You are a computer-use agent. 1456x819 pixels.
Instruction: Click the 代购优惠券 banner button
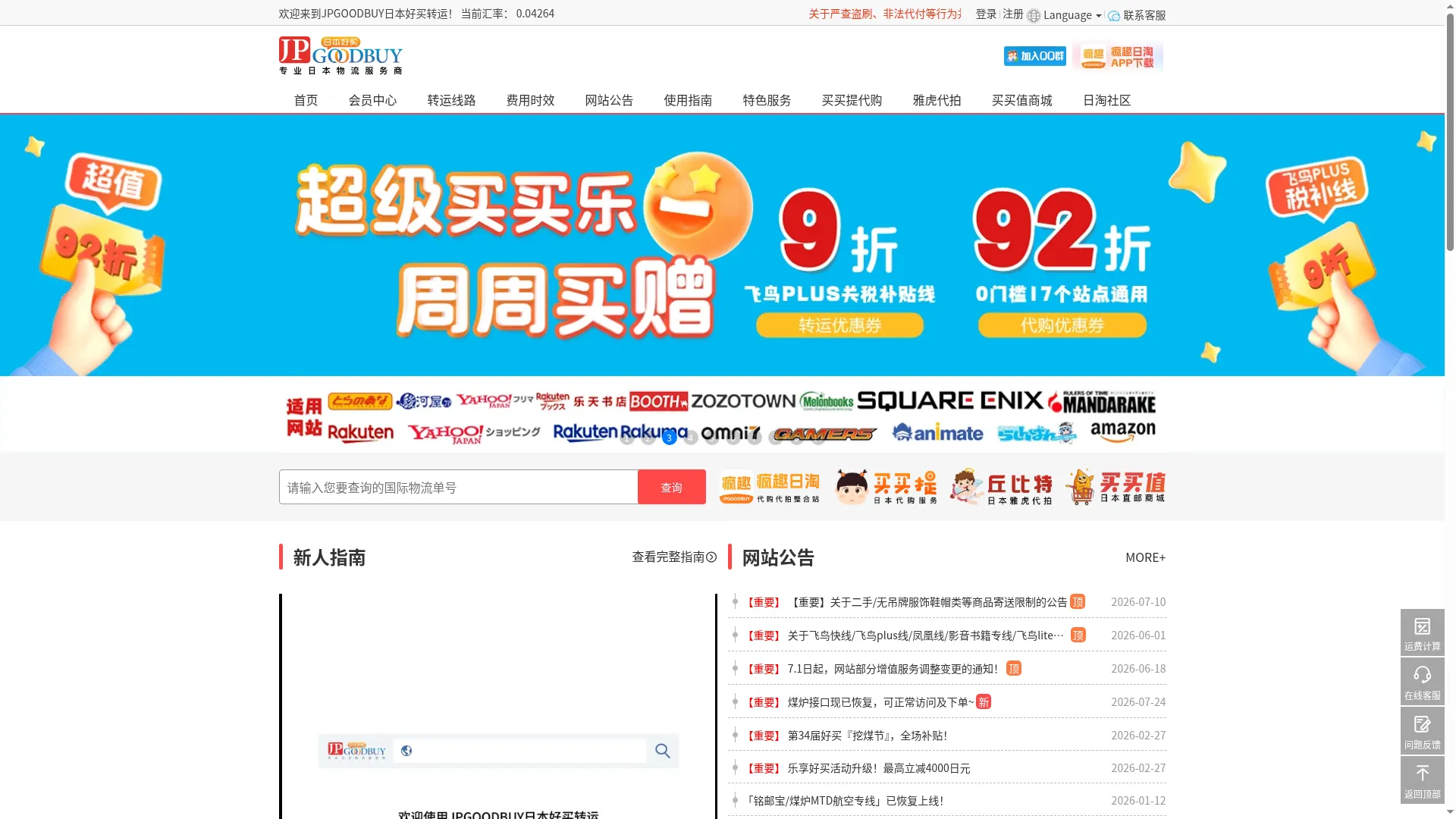(x=1062, y=325)
